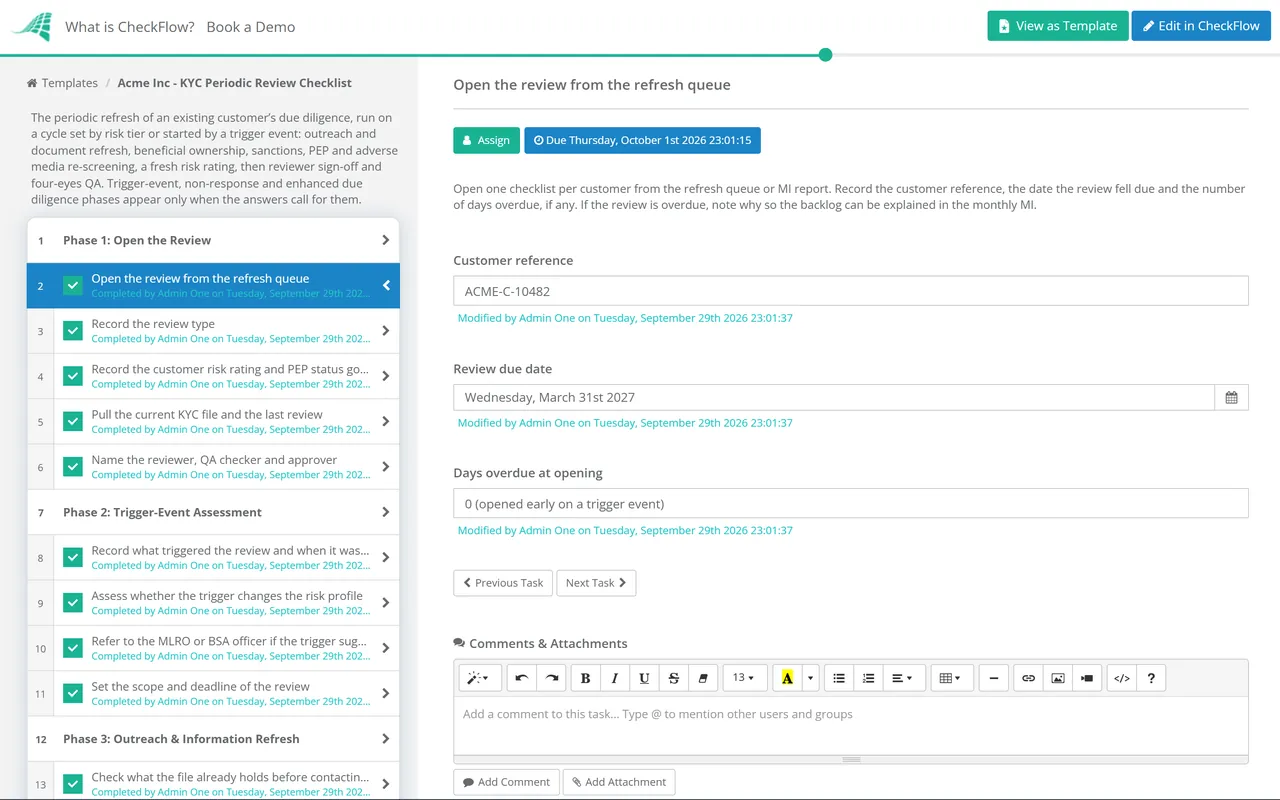This screenshot has width=1280, height=800.
Task: Open the table insert dropdown
Action: [950, 678]
